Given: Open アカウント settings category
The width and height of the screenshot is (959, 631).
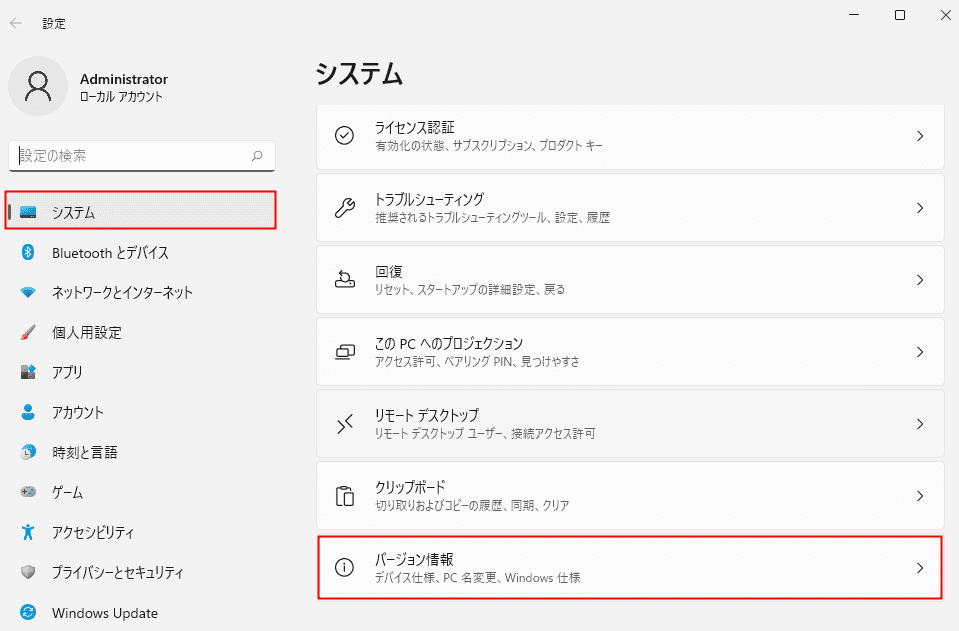Looking at the screenshot, I should pos(77,412).
